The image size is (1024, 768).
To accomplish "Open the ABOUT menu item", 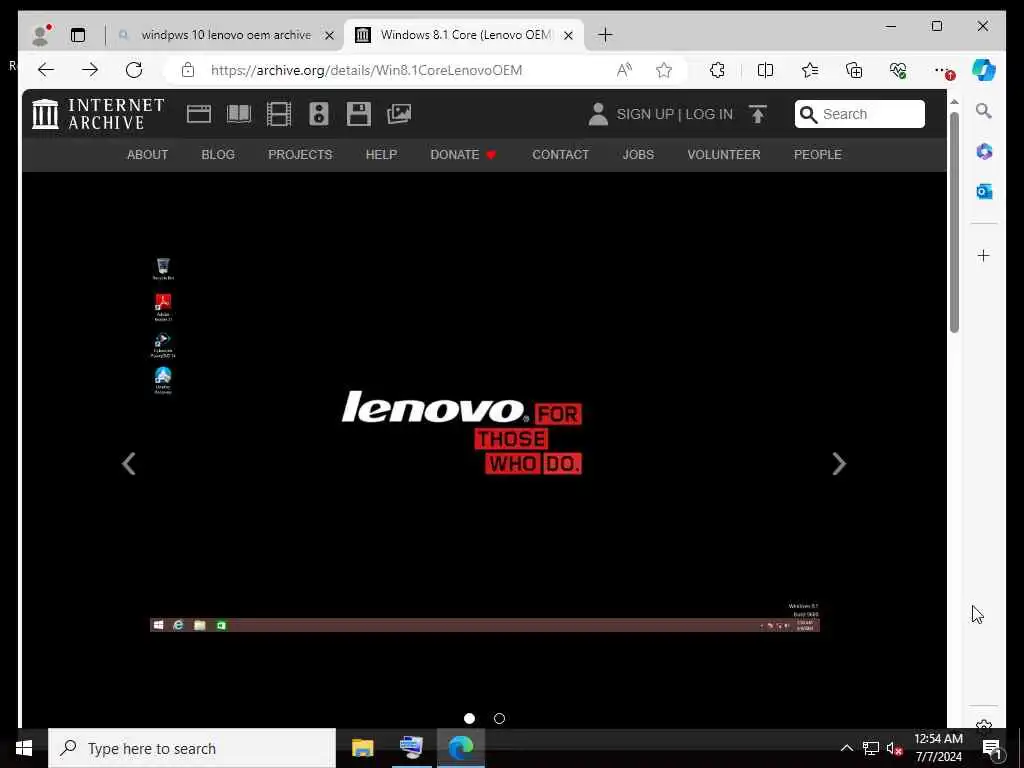I will 148,155.
